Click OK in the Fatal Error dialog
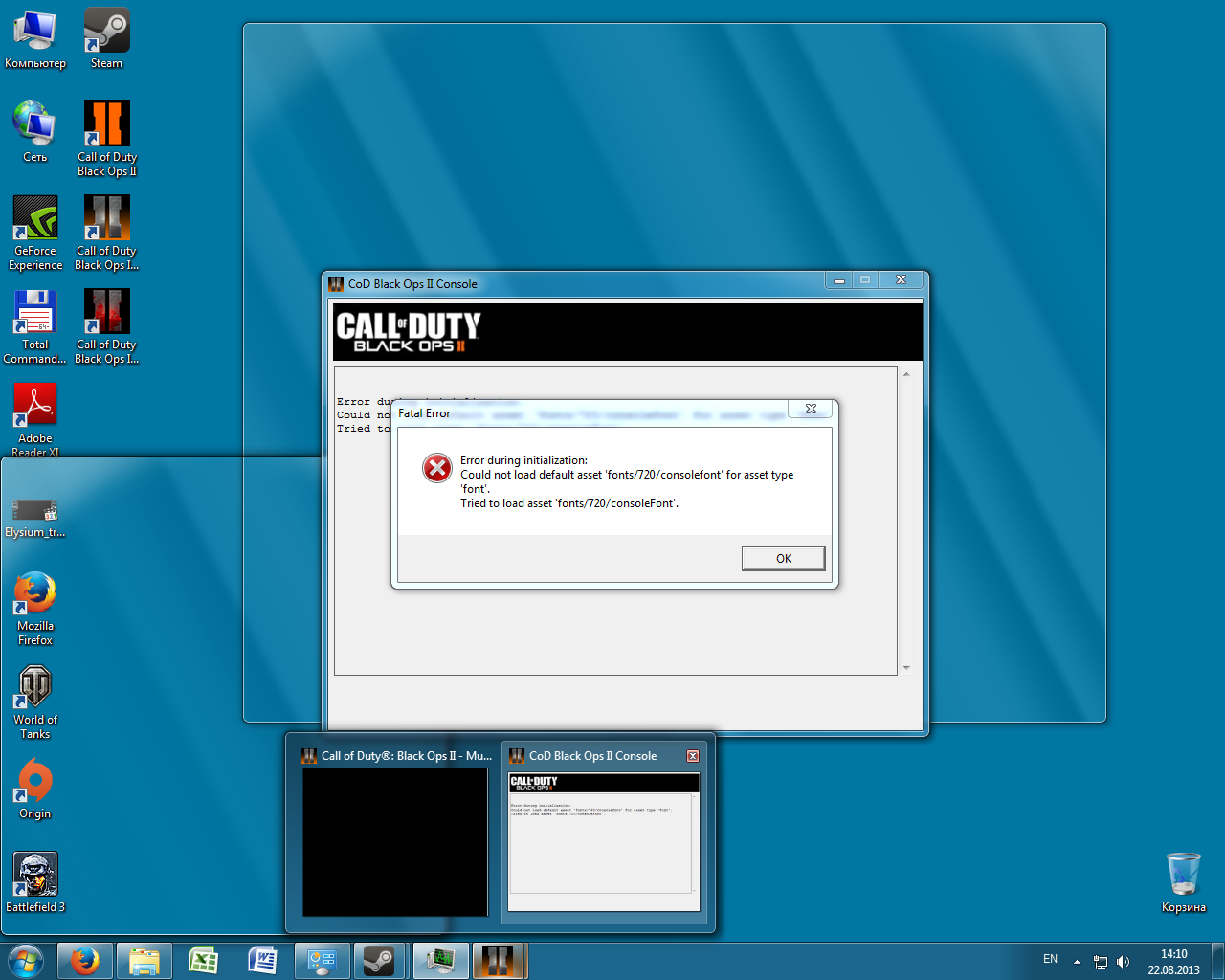Viewport: 1225px width, 980px height. pyautogui.click(x=783, y=558)
